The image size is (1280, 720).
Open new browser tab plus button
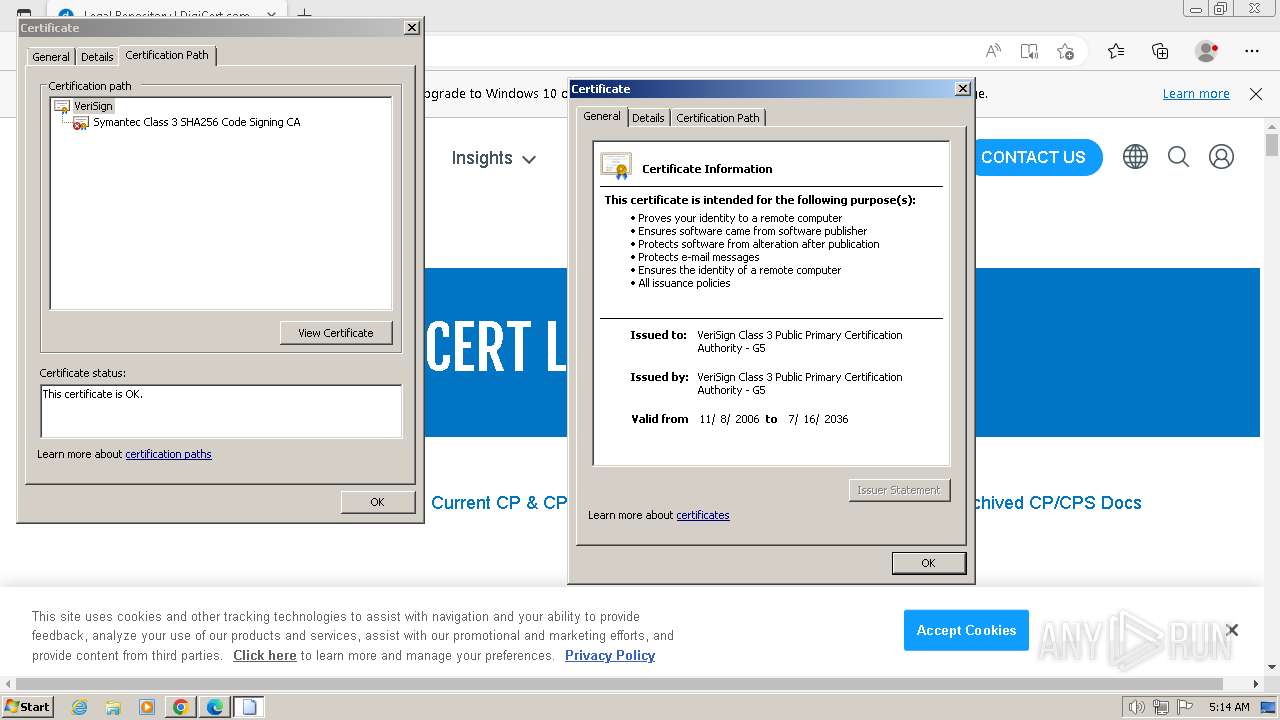point(305,13)
